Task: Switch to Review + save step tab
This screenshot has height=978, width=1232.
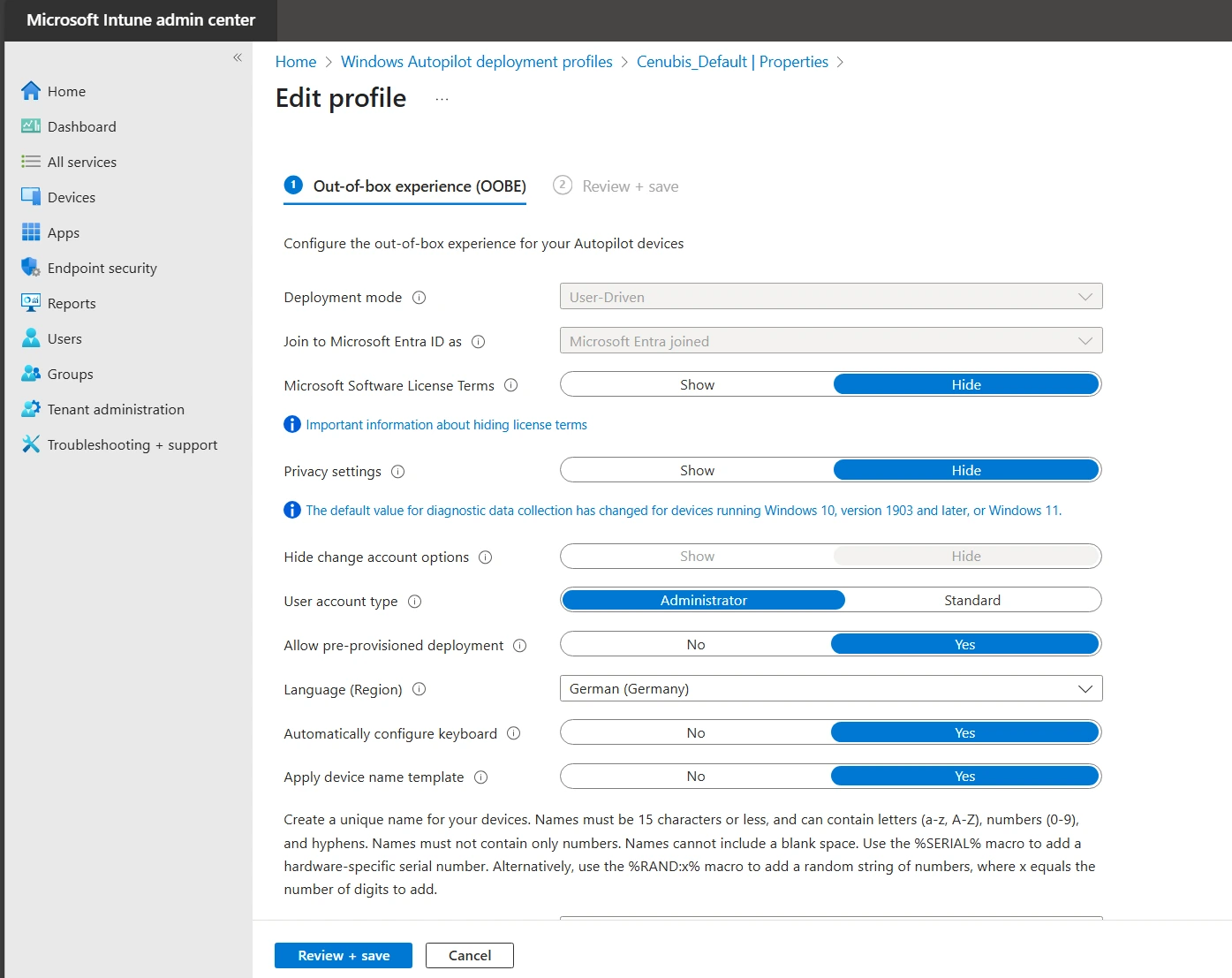Action: pos(616,186)
